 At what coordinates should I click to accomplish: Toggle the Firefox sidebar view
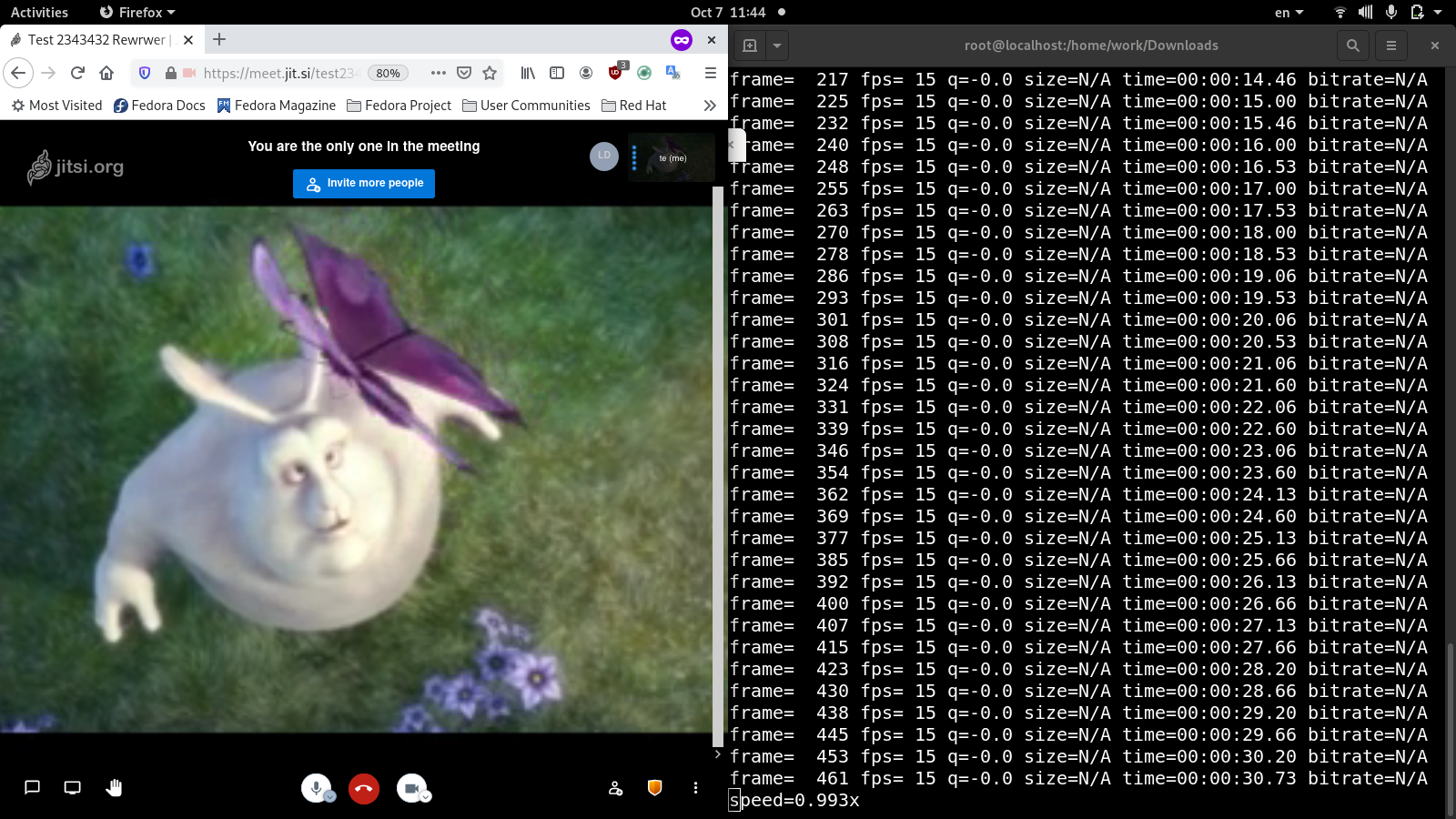pyautogui.click(x=557, y=73)
